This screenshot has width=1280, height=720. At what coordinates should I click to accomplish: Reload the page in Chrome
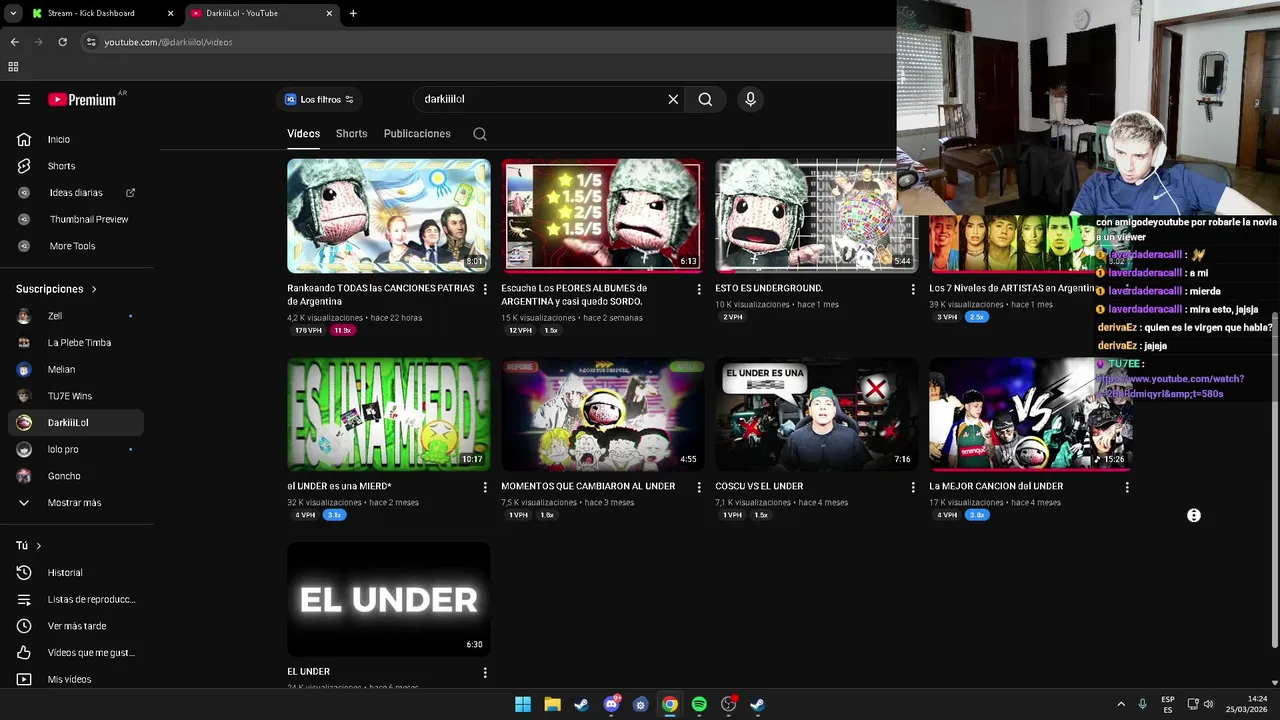click(x=62, y=42)
